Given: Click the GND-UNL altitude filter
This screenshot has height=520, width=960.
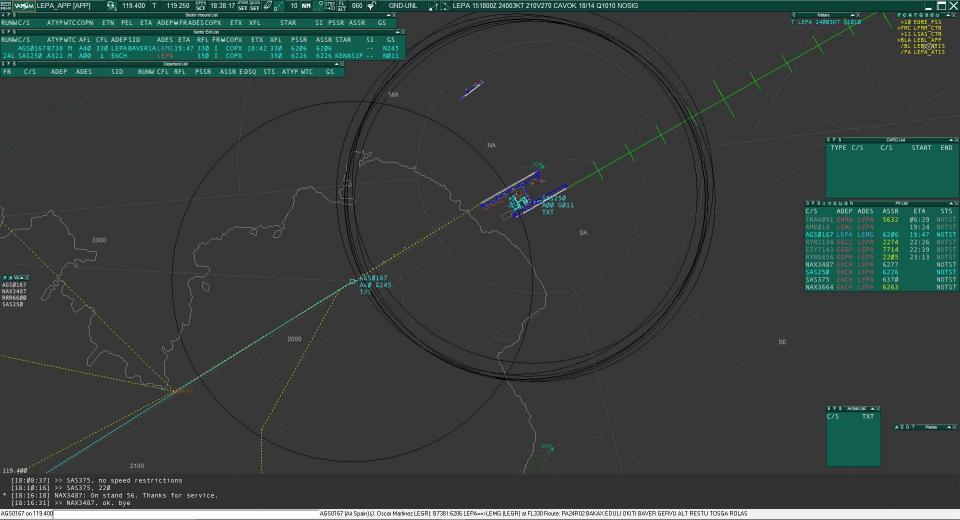Looking at the screenshot, I should click(403, 6).
